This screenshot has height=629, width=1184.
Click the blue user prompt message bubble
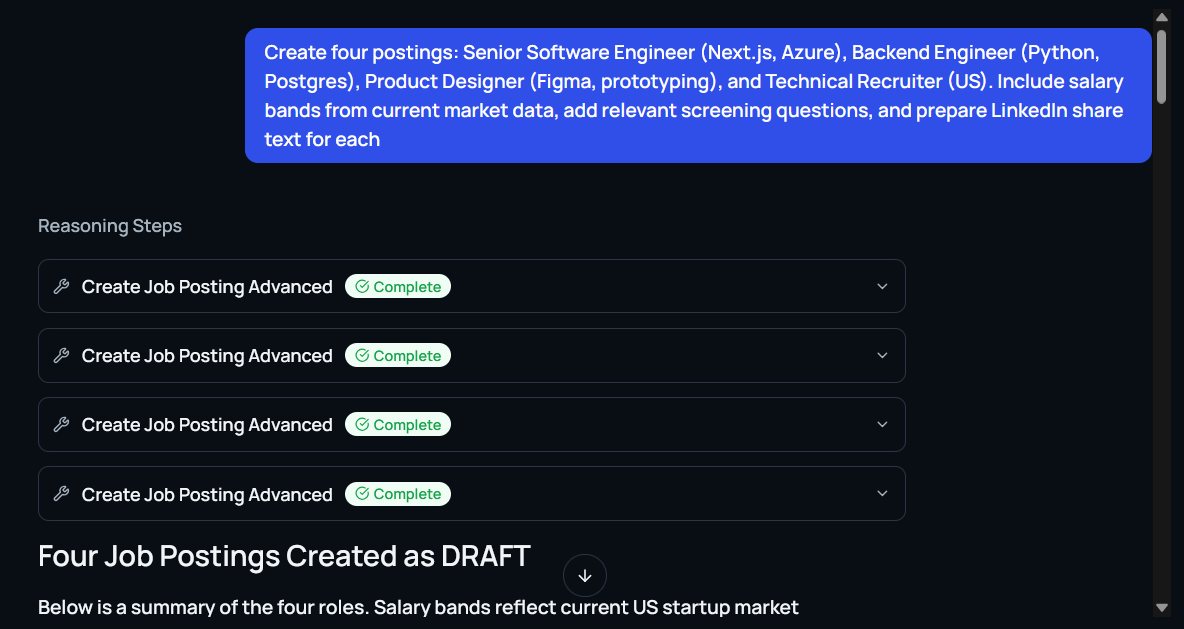(x=697, y=96)
